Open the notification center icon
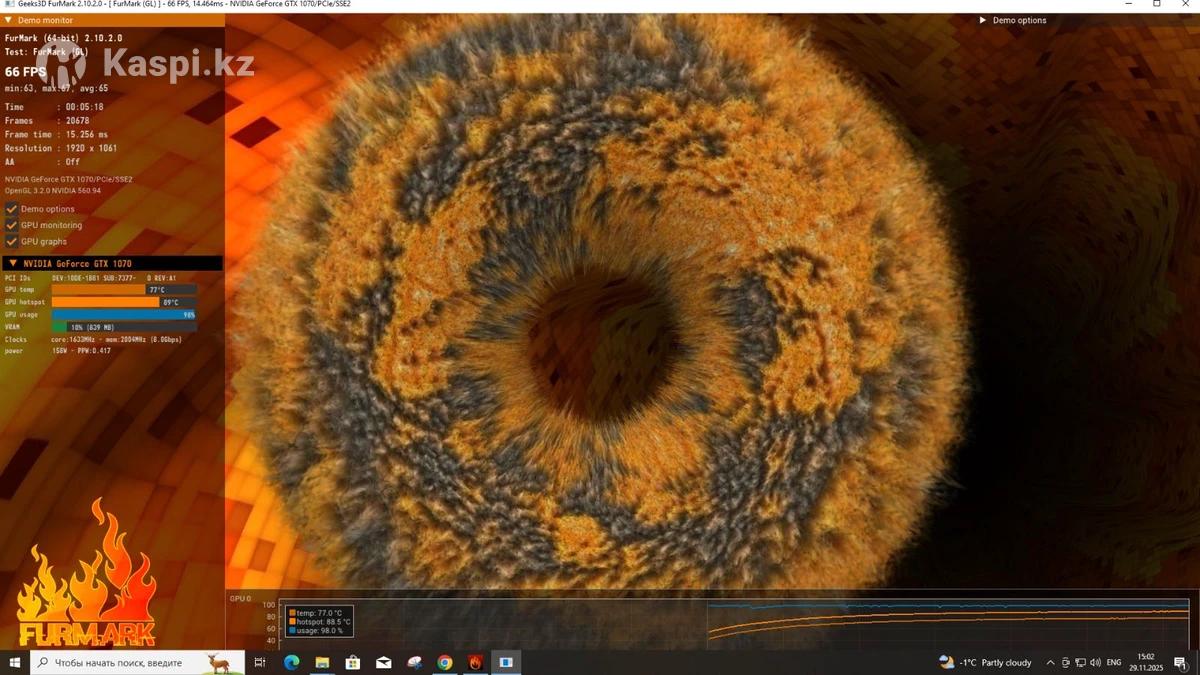Image resolution: width=1200 pixels, height=675 pixels. pyautogui.click(x=1180, y=662)
